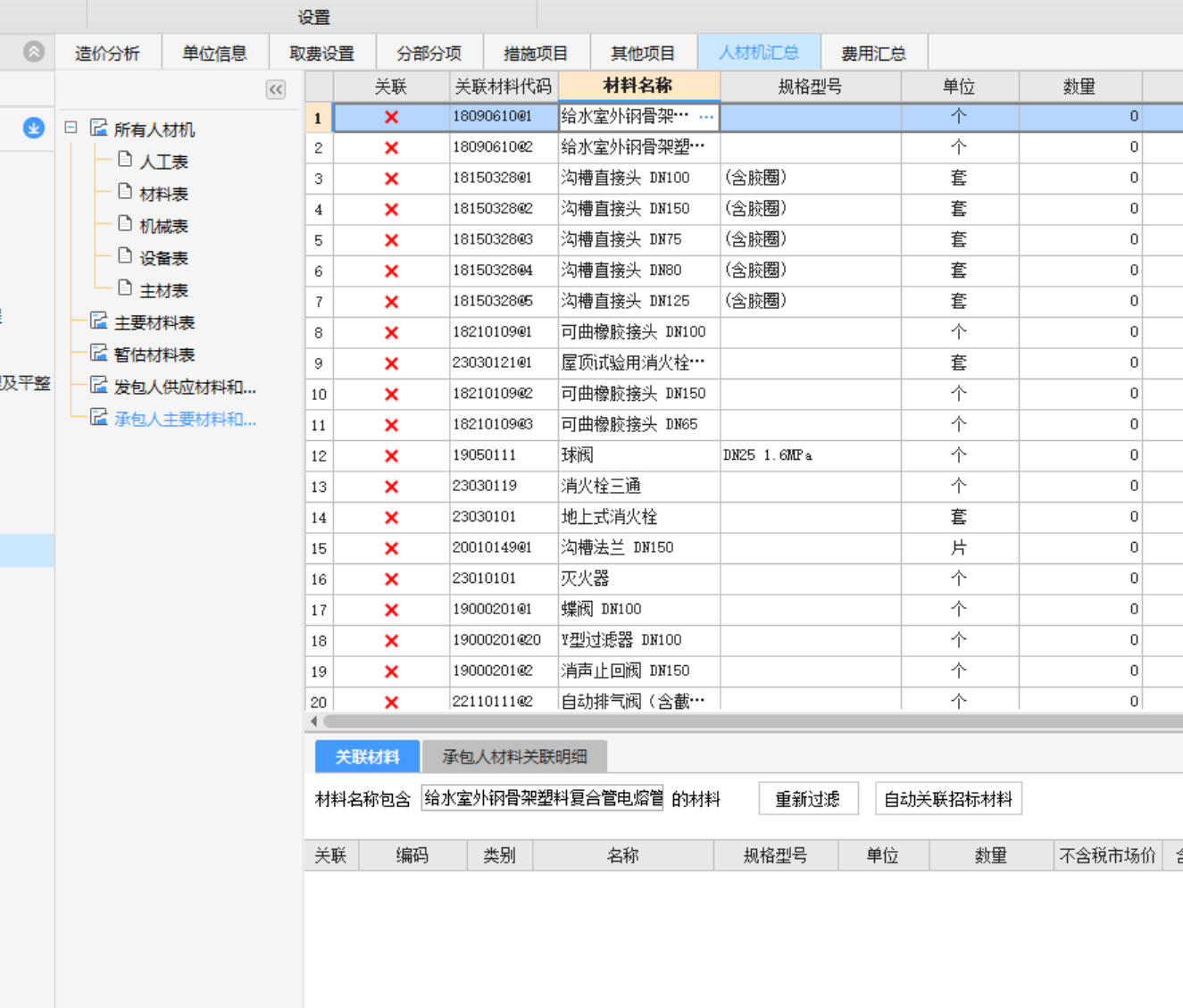The height and width of the screenshot is (1008, 1183).
Task: Click the 关联材料代码 column header
Action: (x=504, y=87)
